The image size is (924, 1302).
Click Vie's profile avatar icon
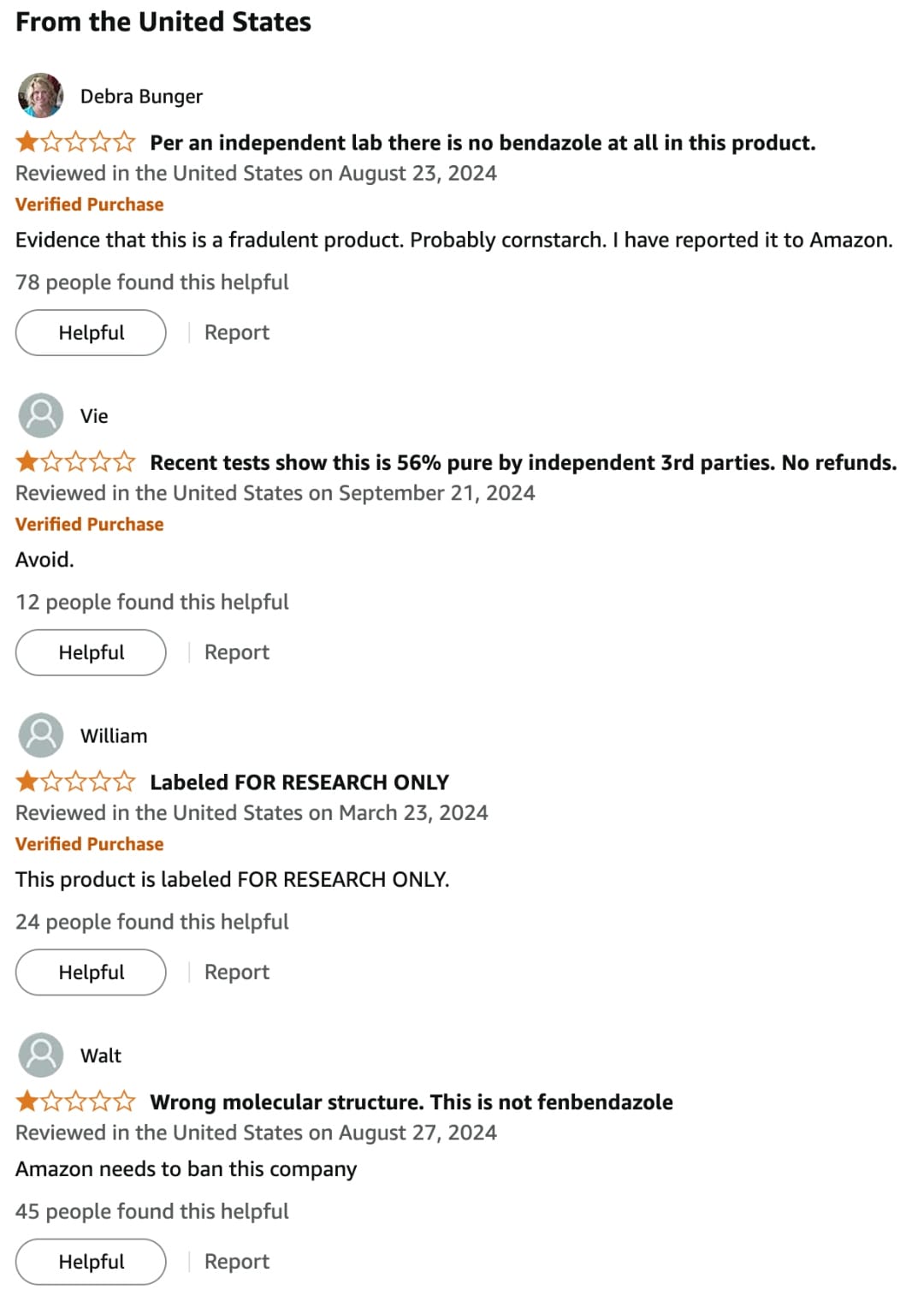40,416
